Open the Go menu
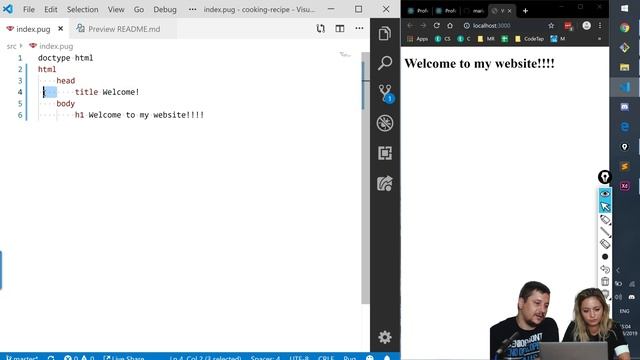The height and width of the screenshot is (360, 640). [x=139, y=9]
